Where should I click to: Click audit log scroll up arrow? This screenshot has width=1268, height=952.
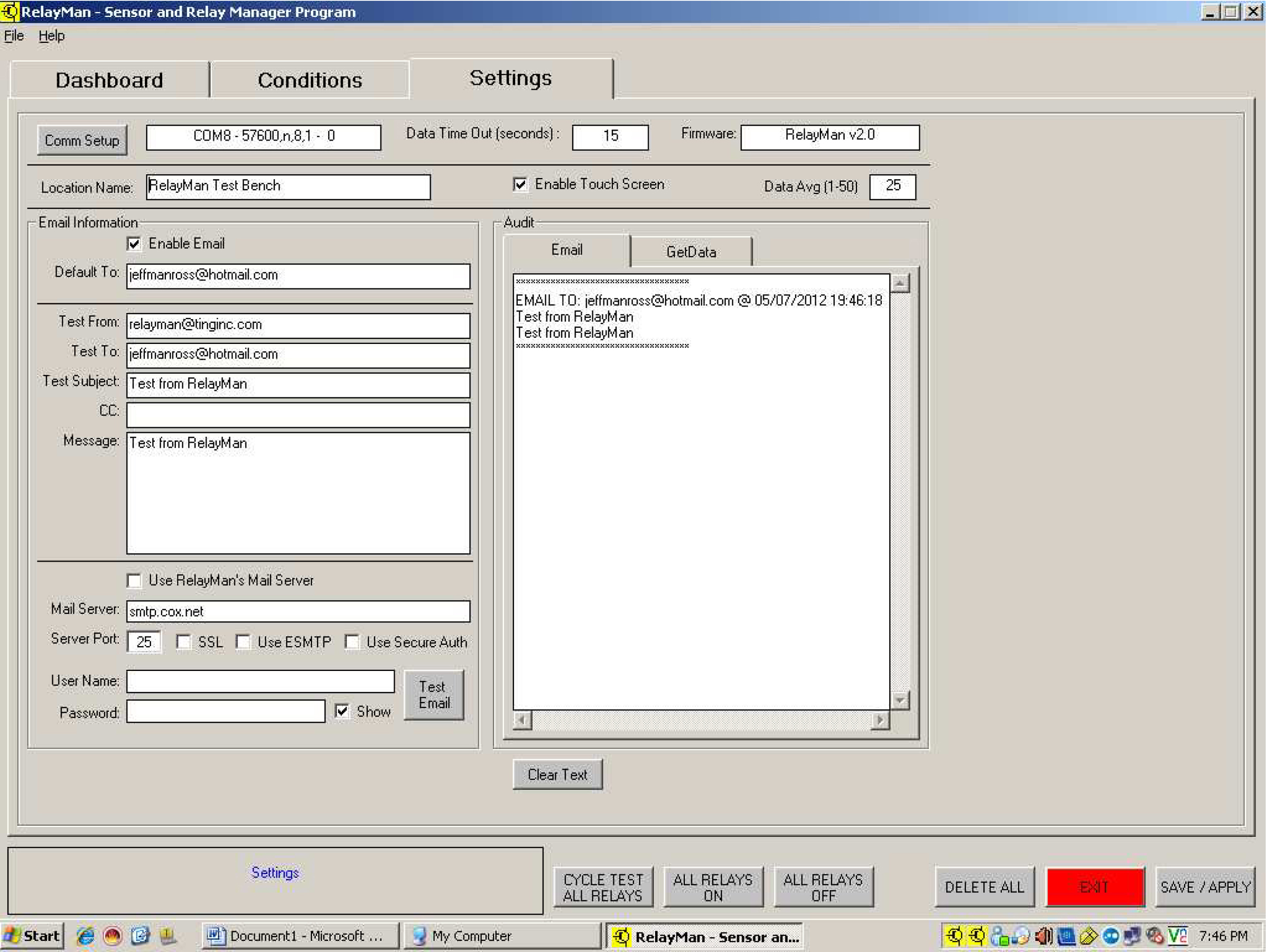point(900,283)
